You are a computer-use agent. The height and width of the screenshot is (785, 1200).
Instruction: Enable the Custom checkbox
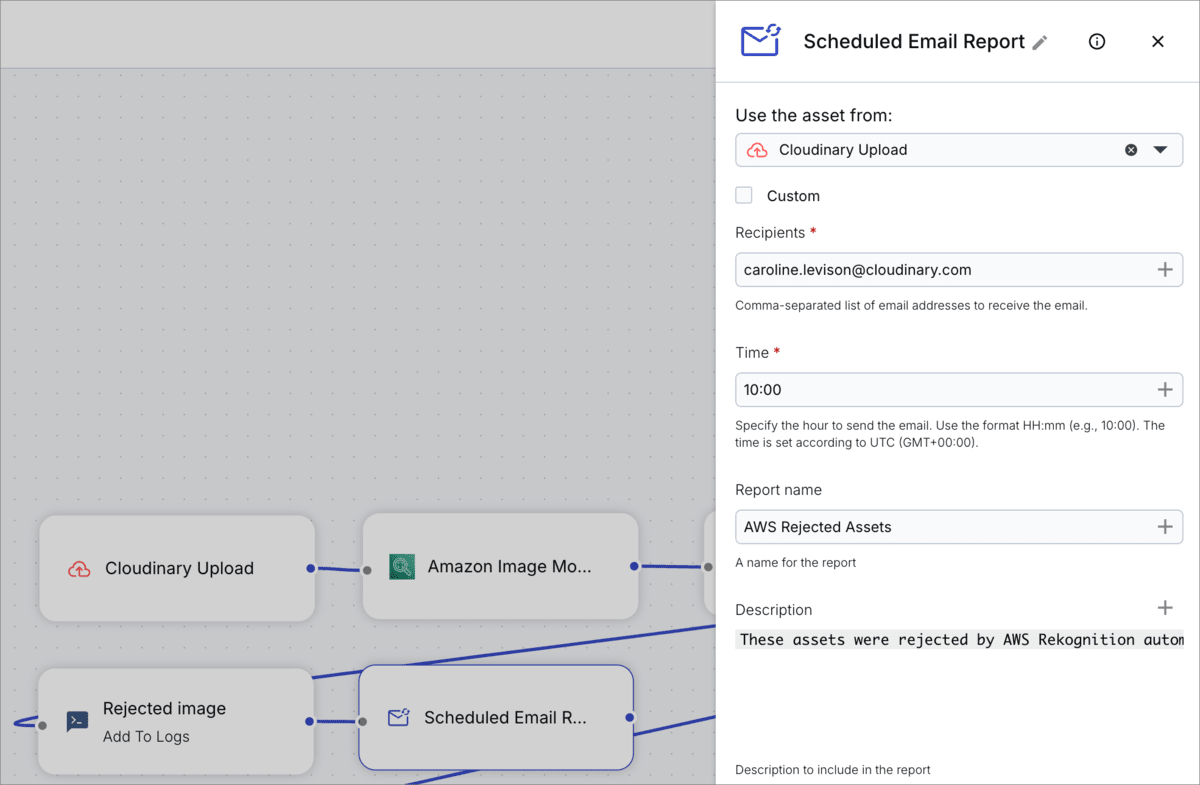744,195
